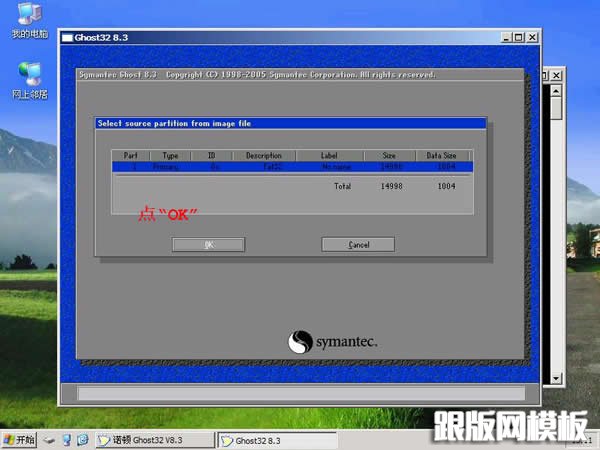
Task: Switch to Ghost32 8.3 taskbar item
Action: (x=277, y=440)
